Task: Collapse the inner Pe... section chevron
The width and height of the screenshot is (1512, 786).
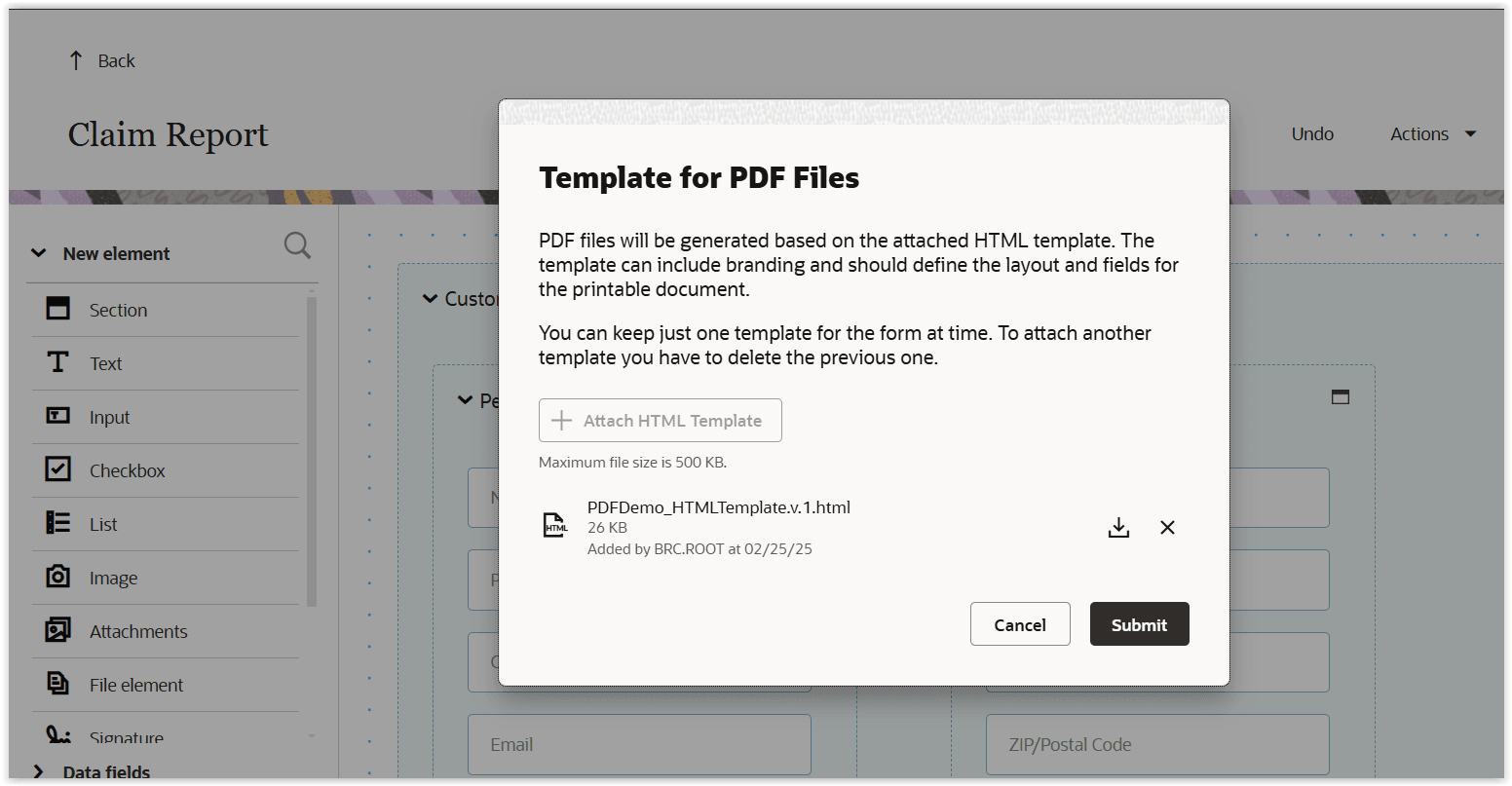Action: click(465, 400)
